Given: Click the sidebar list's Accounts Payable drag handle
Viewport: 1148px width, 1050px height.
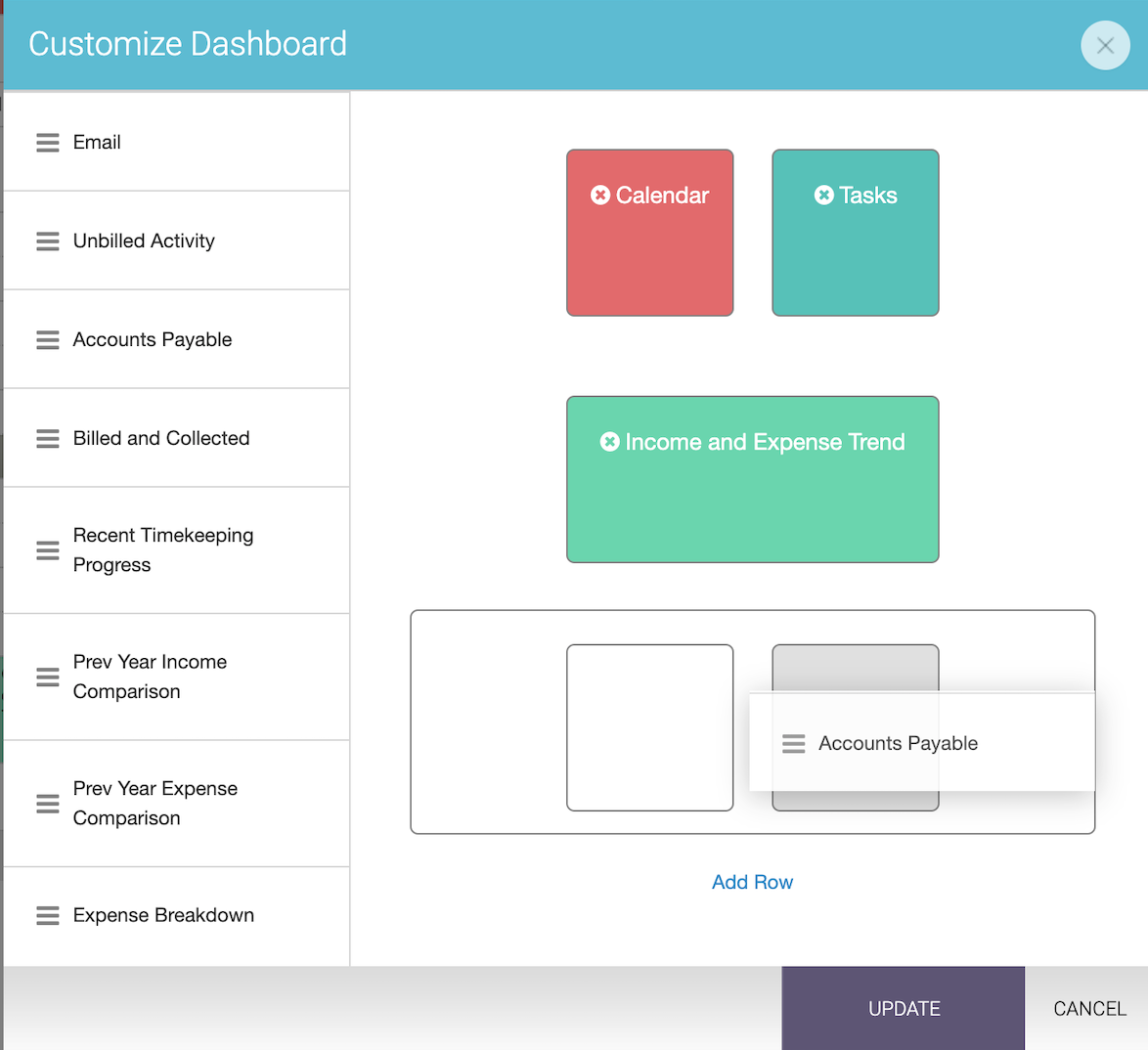Looking at the screenshot, I should [x=48, y=340].
